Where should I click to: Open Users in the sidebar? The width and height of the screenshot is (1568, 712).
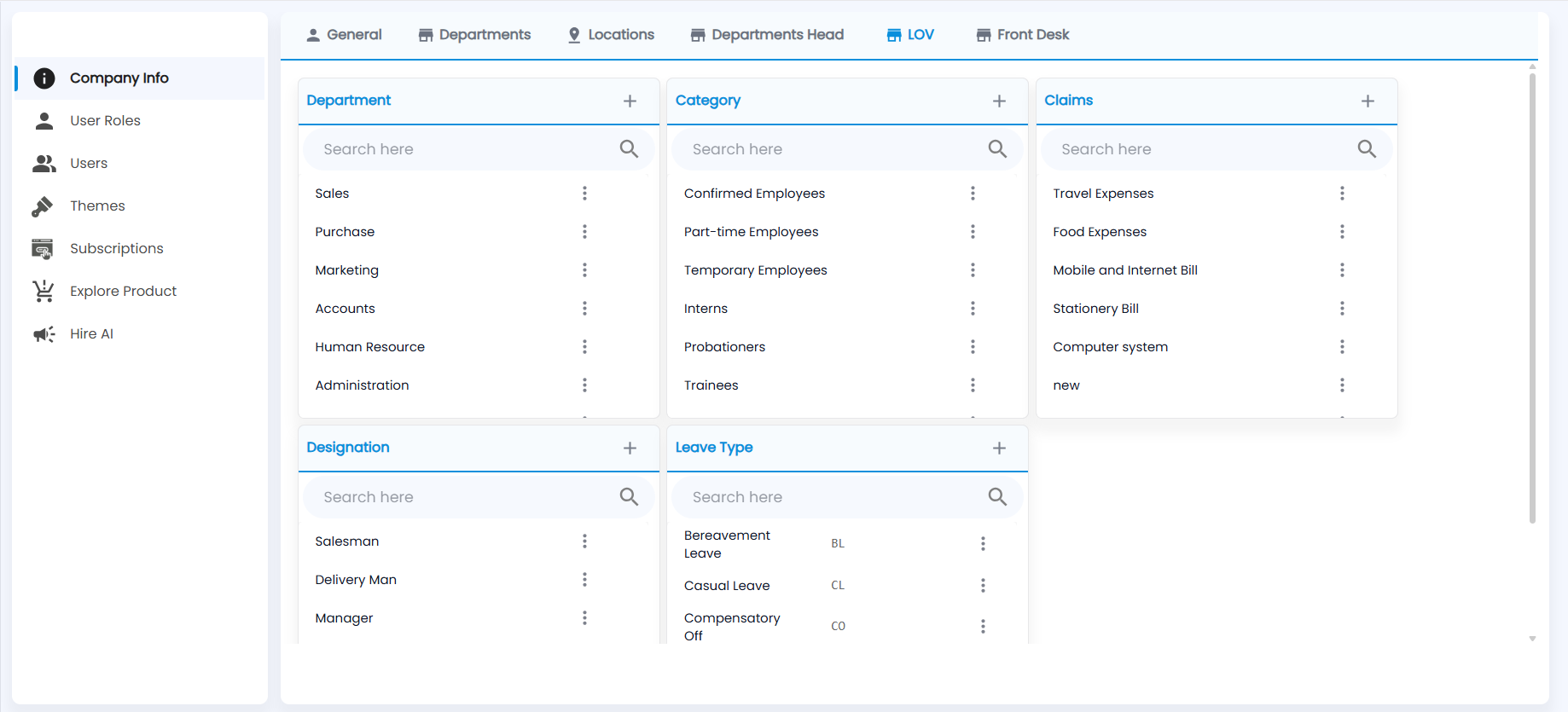[x=140, y=164]
